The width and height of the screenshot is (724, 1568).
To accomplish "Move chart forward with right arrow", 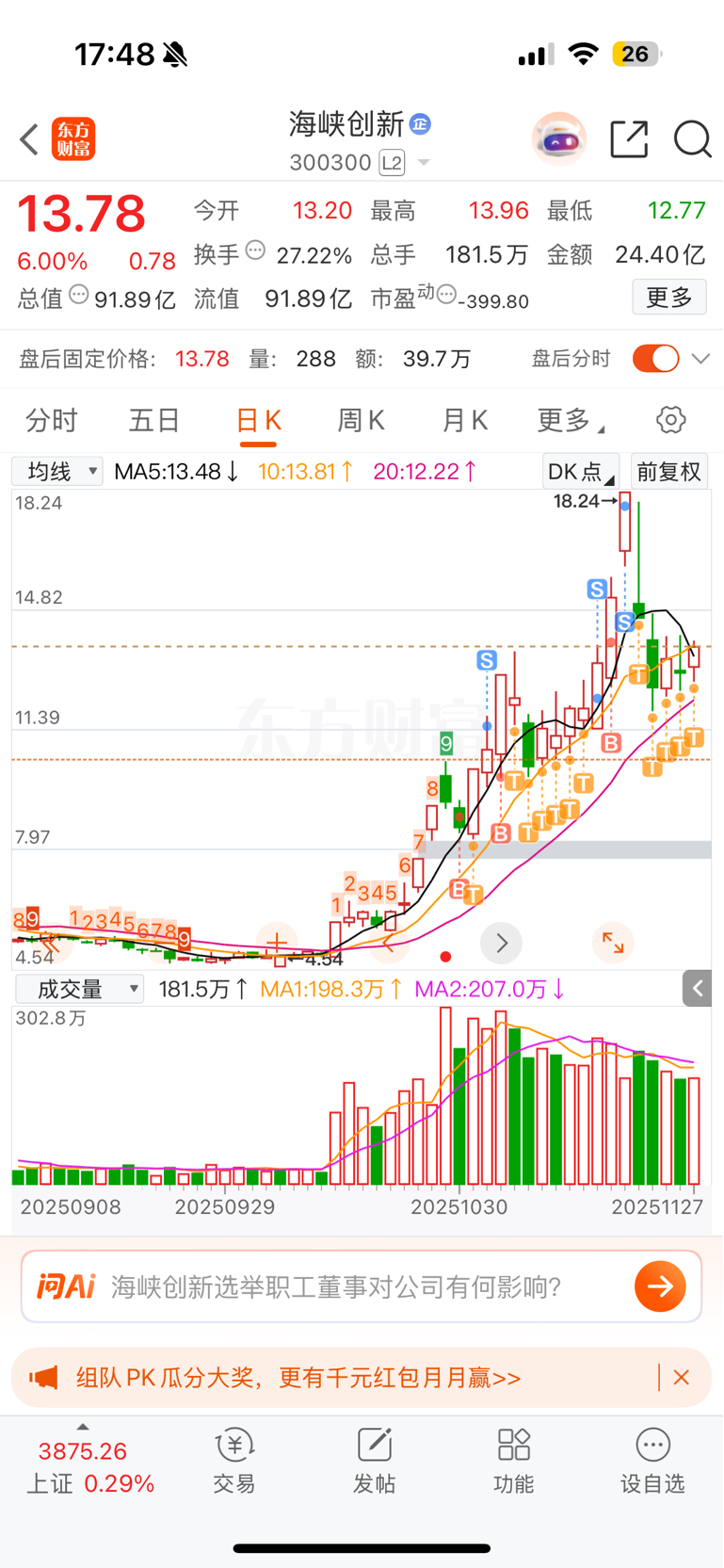I will (x=501, y=943).
